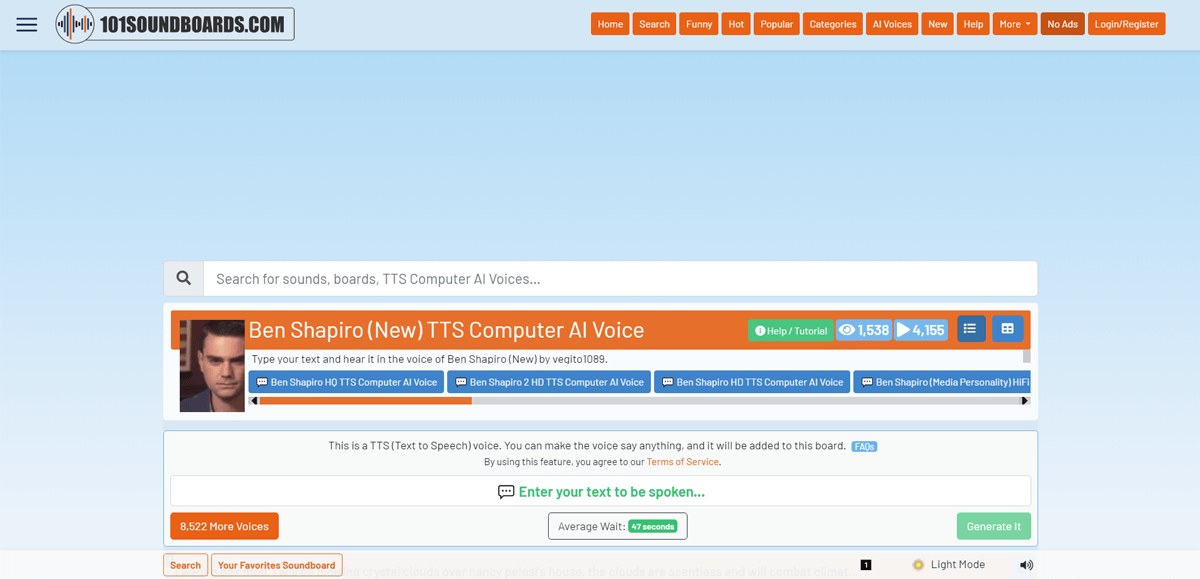
Task: Open Ben Shapiro HQ TTS voice link
Action: pyautogui.click(x=346, y=382)
